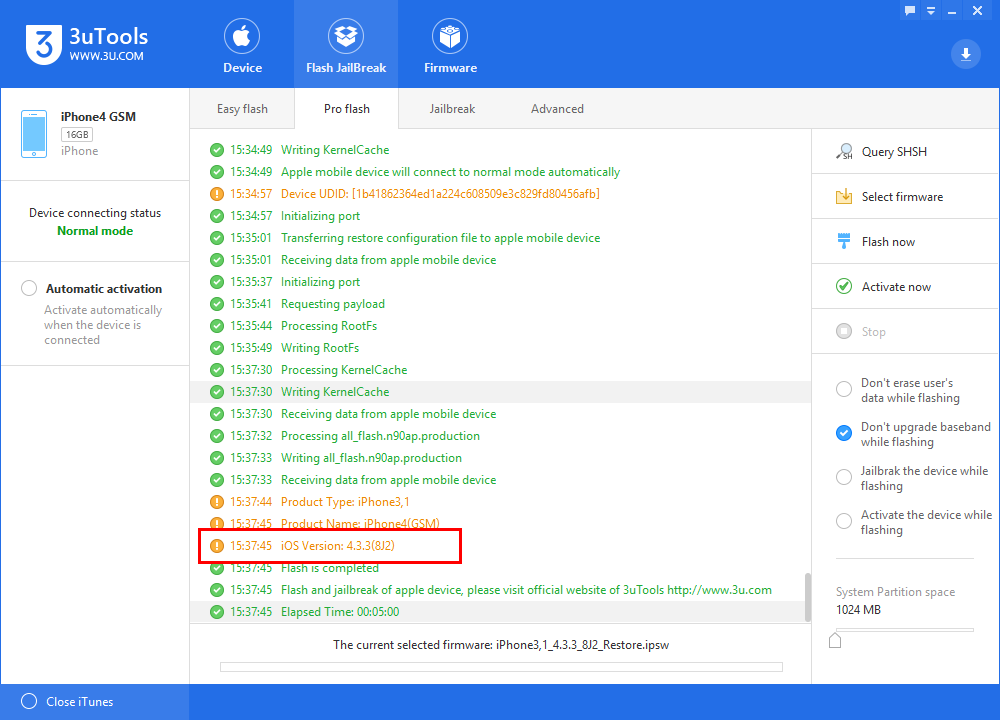Click the check icon beside Processing KernelCache

pos(217,370)
